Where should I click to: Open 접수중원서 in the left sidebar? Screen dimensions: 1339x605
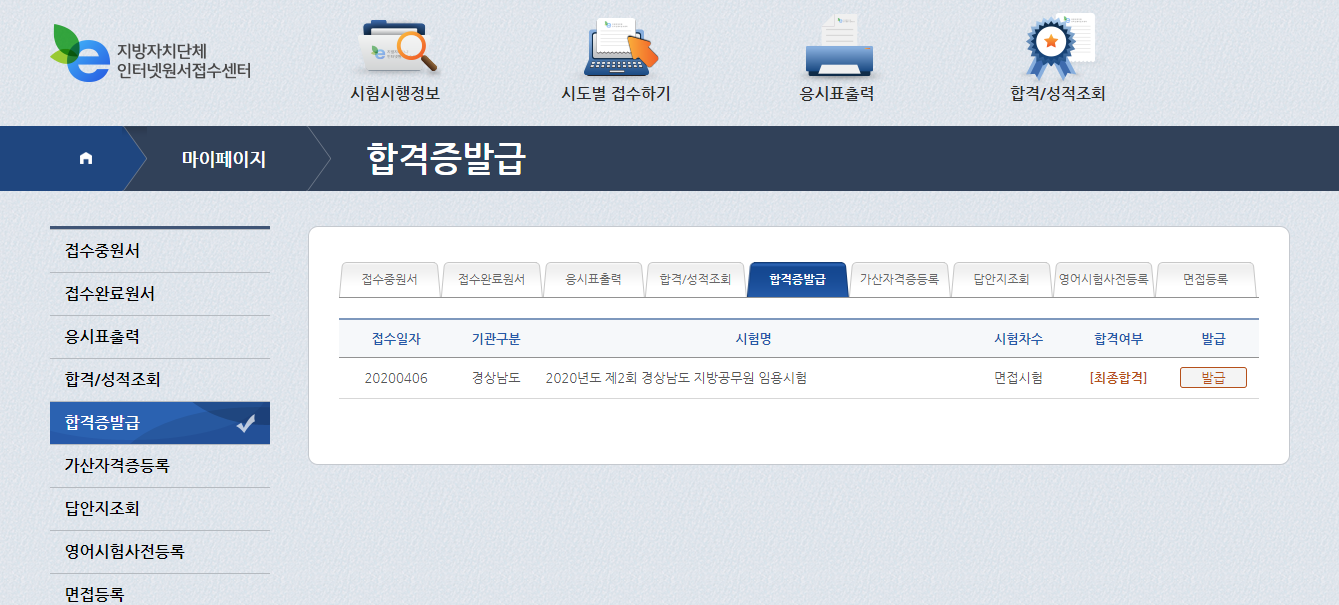tap(160, 251)
